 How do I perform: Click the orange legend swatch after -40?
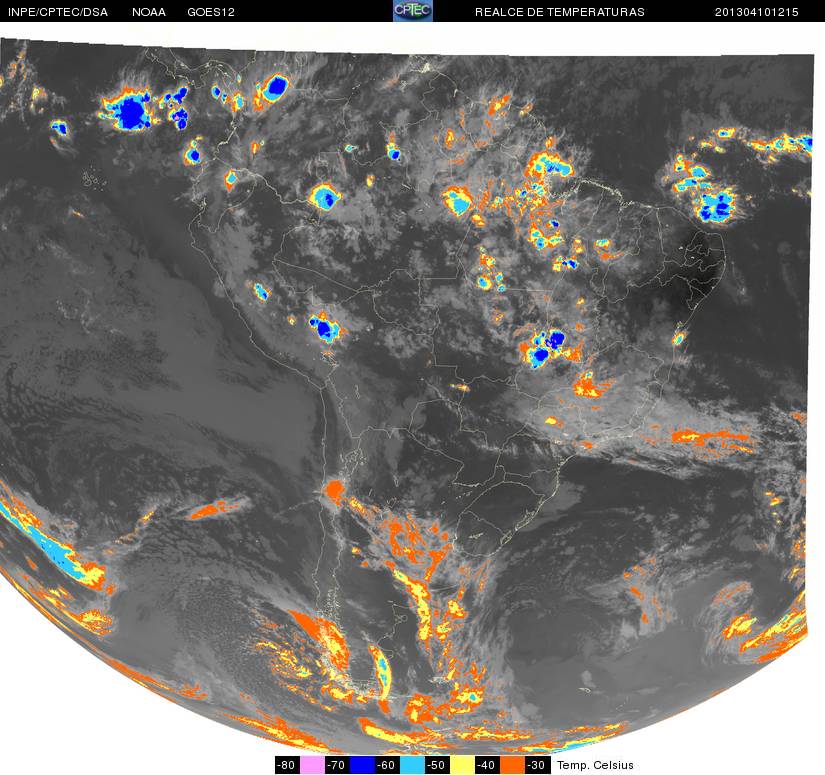coord(512,765)
